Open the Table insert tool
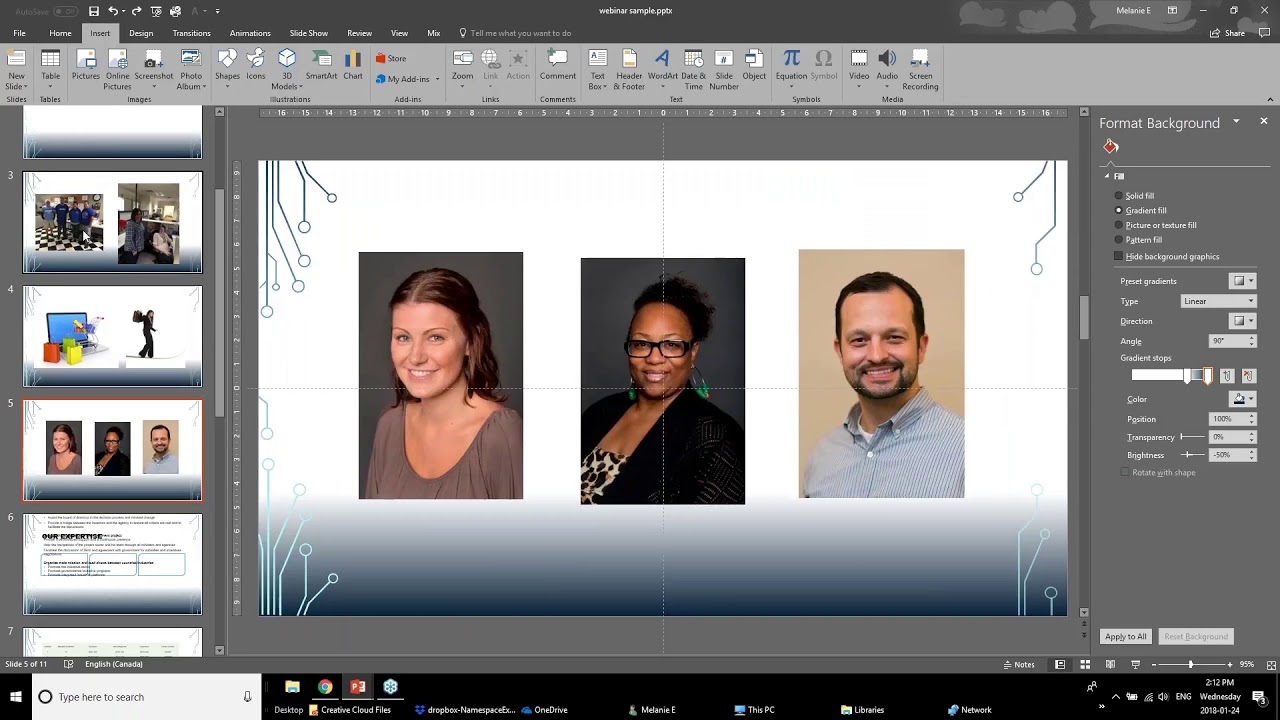 50,69
